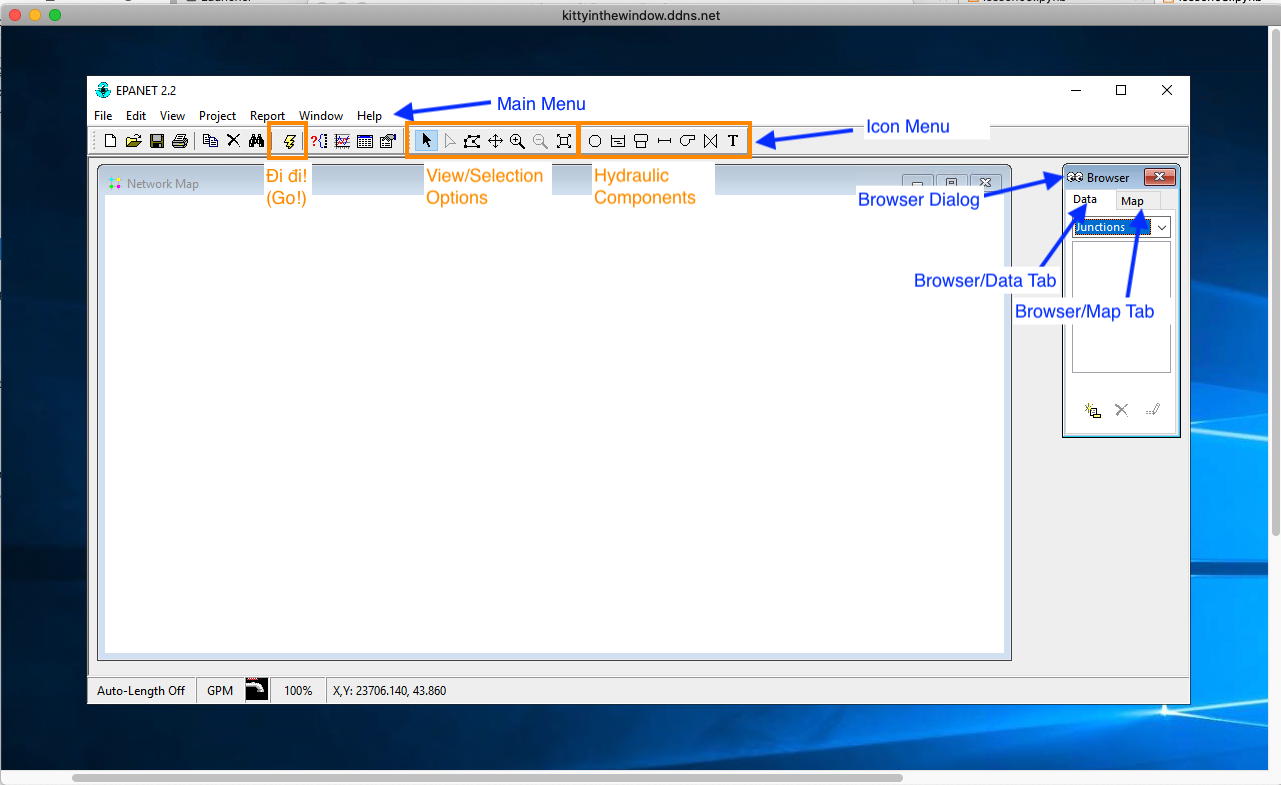Run the simulation with the lightning bolt icon
Image resolution: width=1281 pixels, height=785 pixels.
(289, 141)
